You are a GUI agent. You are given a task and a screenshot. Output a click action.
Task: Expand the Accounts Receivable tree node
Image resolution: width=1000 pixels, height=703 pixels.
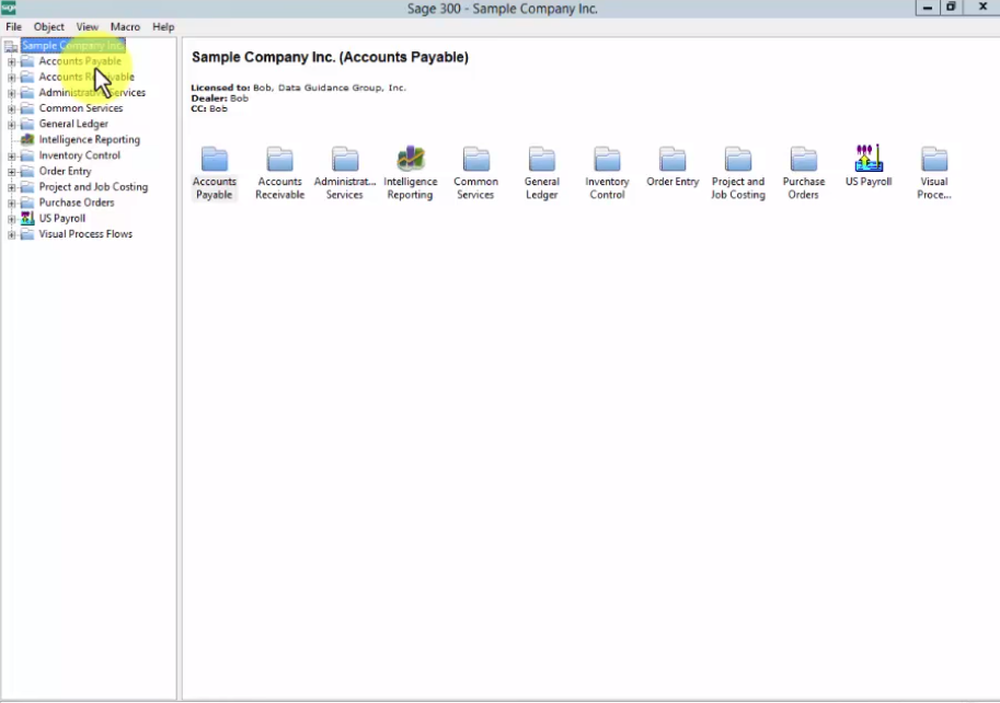pyautogui.click(x=11, y=77)
